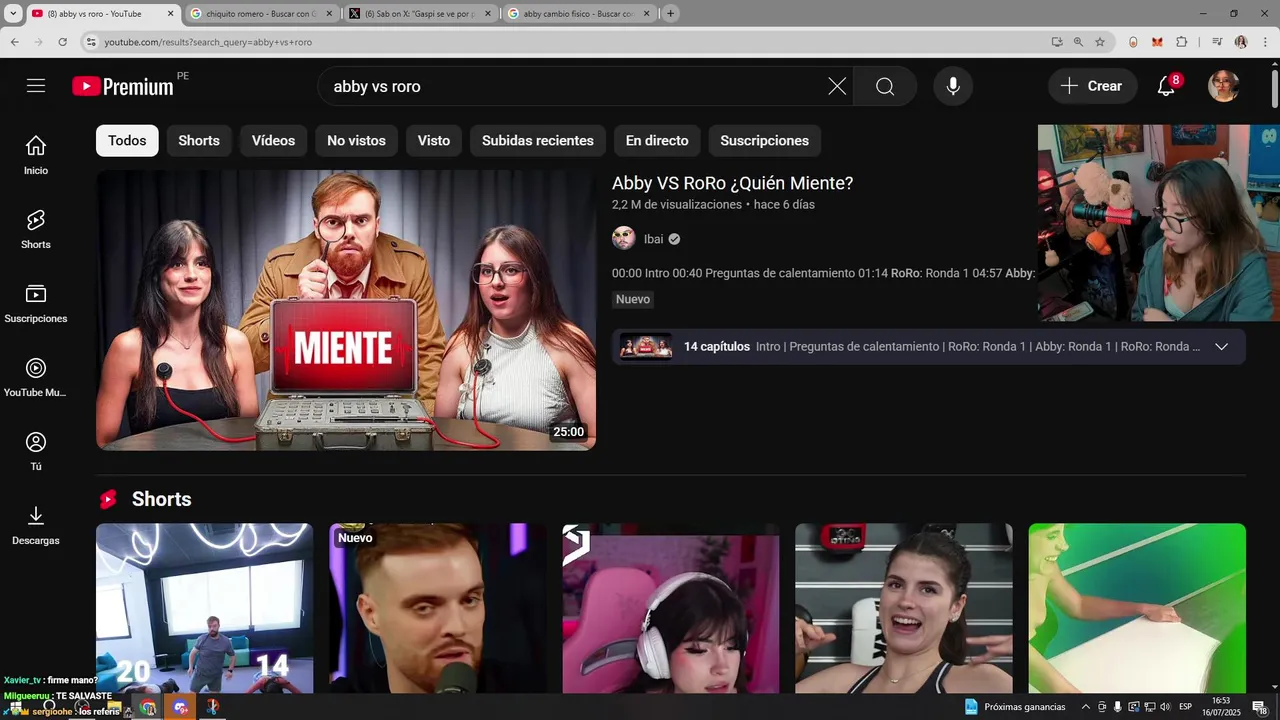The height and width of the screenshot is (720, 1280).
Task: Open the Crear upload menu
Action: click(x=1092, y=86)
